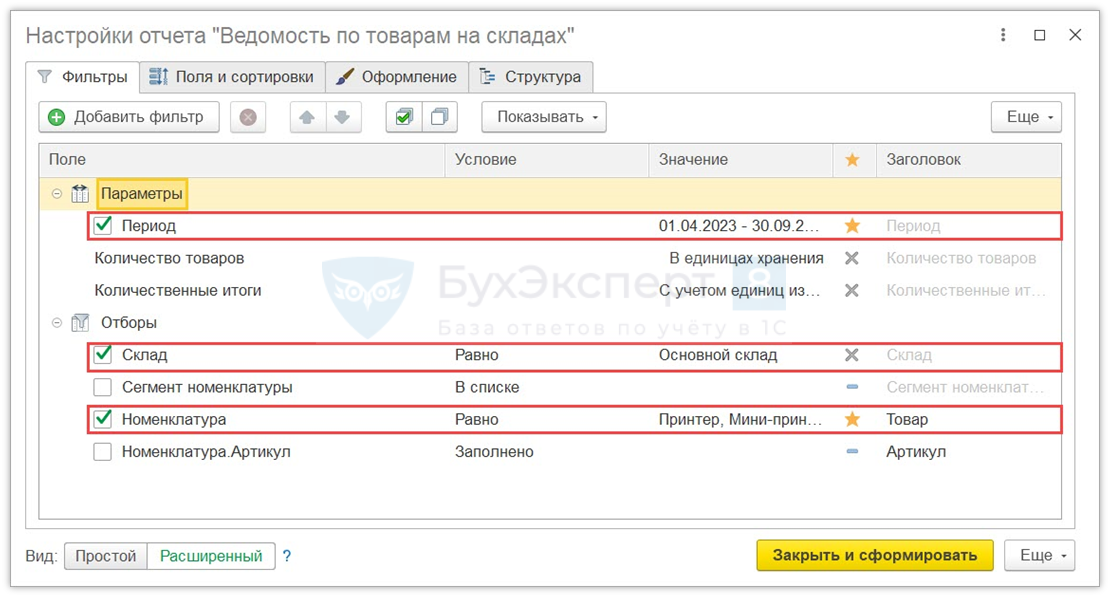Switch to the Структура tab

[531, 76]
